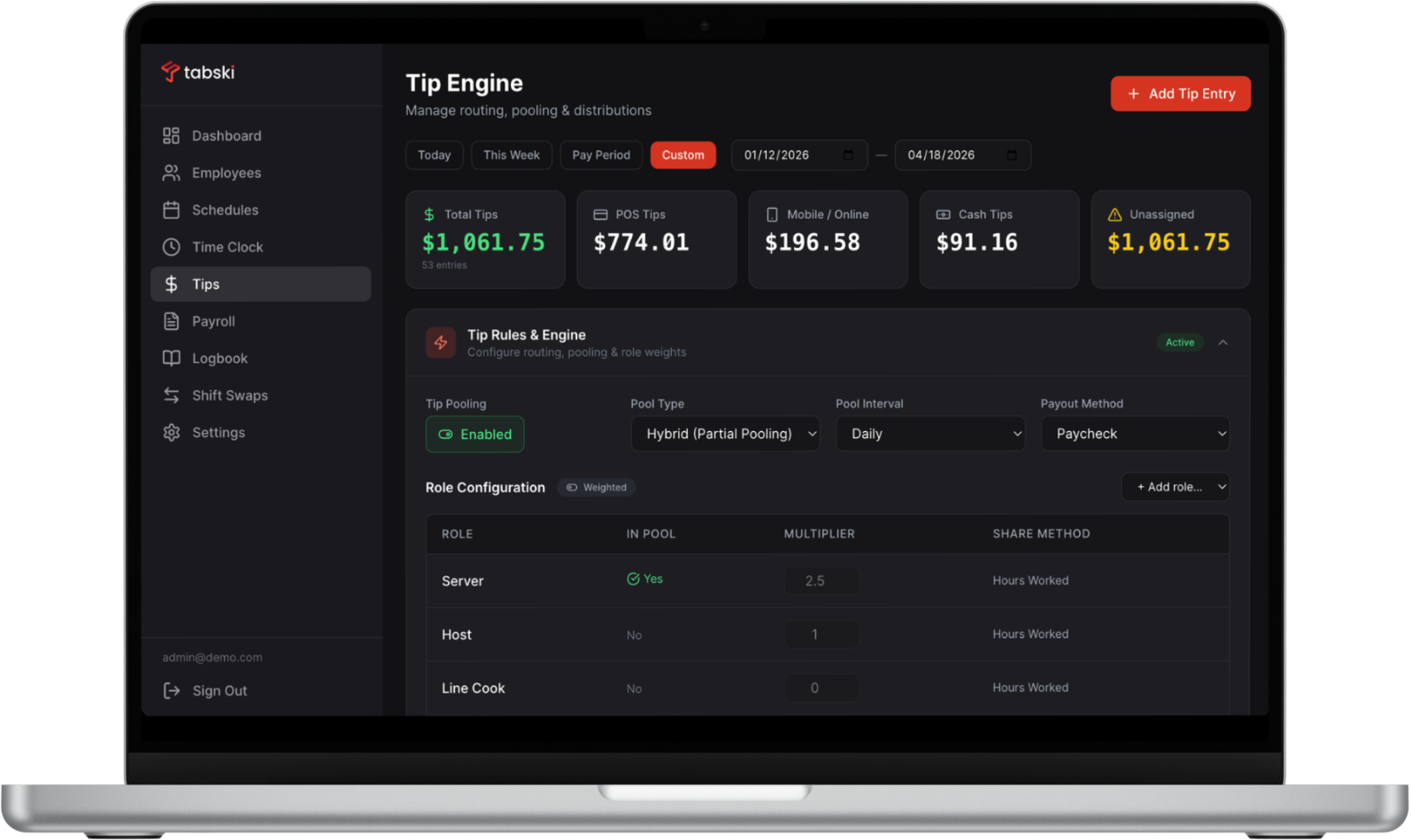Open the Payout Method Paycheck dropdown

[x=1135, y=434]
